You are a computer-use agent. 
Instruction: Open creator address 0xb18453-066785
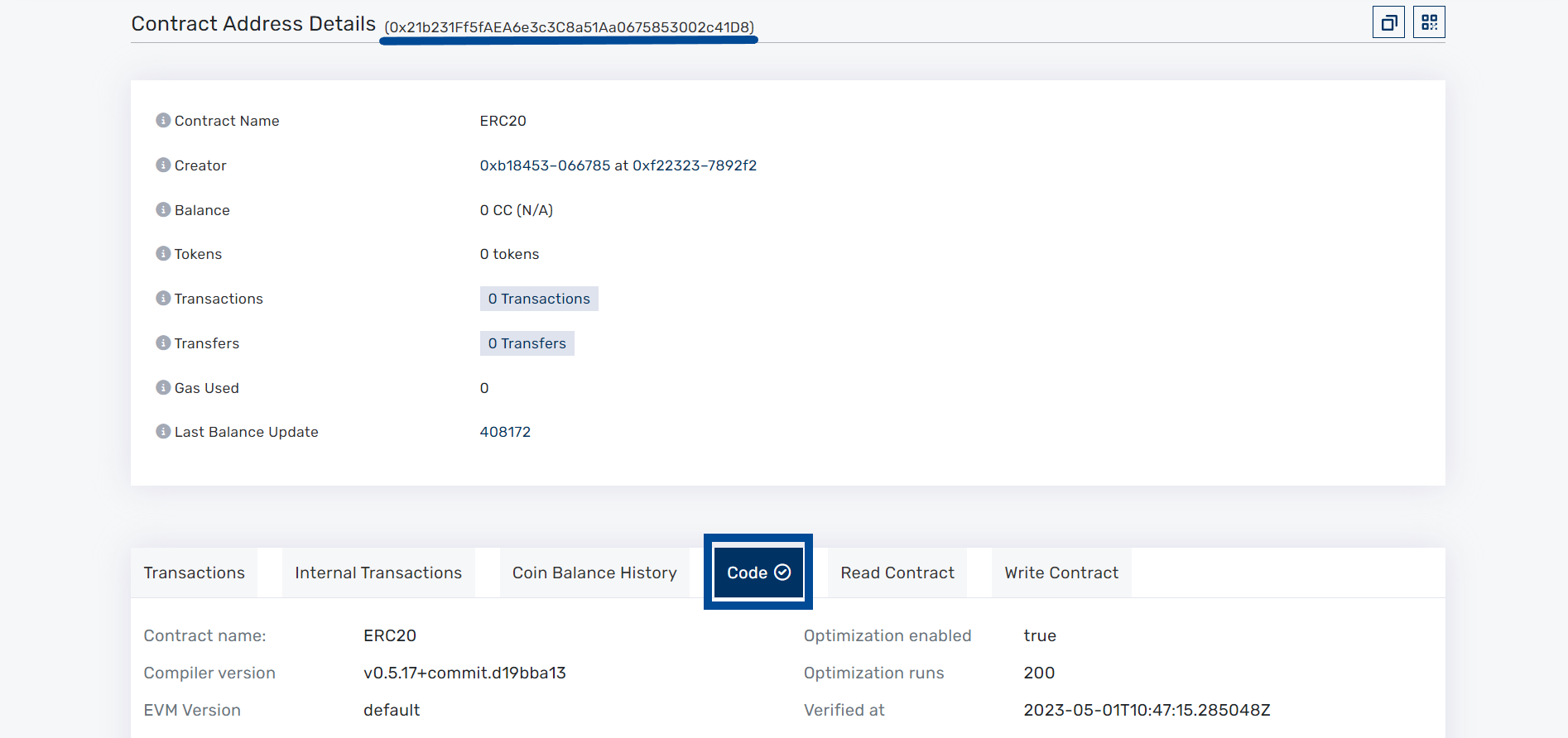(x=545, y=165)
